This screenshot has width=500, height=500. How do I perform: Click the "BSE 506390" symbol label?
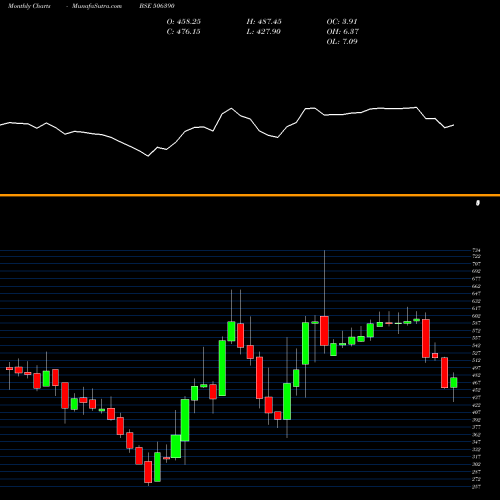(x=157, y=6)
